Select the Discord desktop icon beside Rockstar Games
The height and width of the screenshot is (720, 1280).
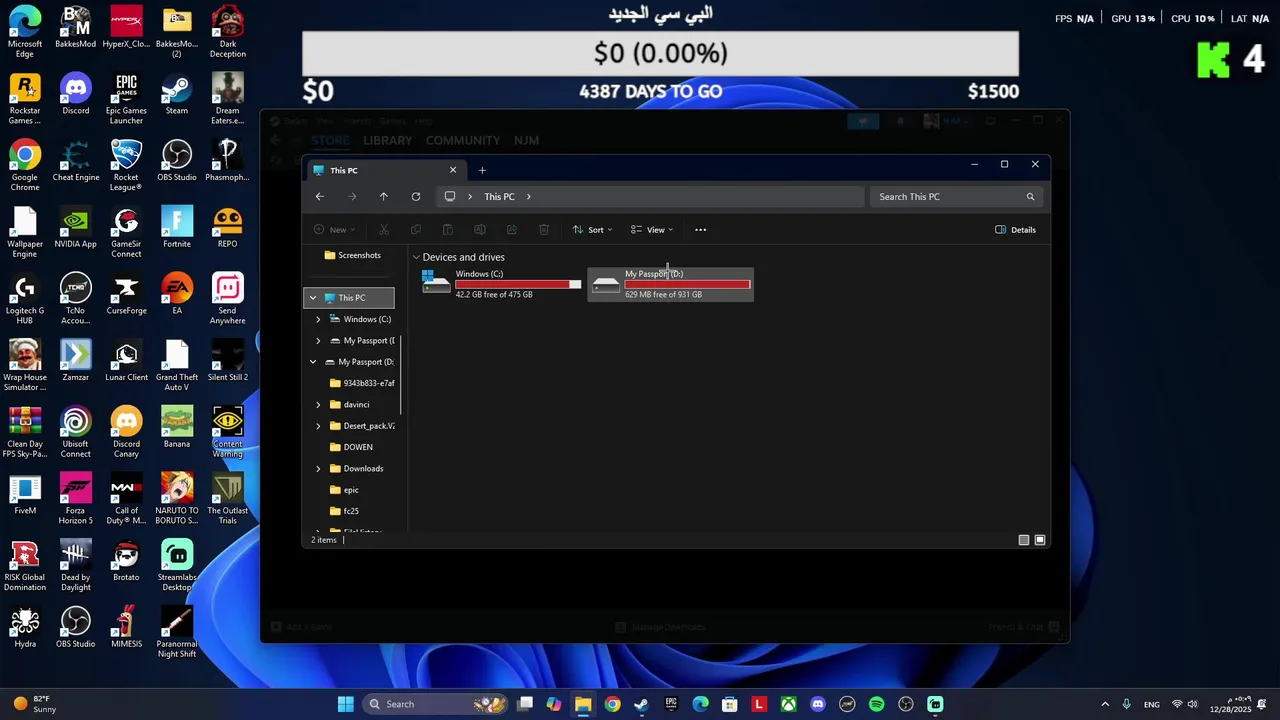click(x=76, y=94)
